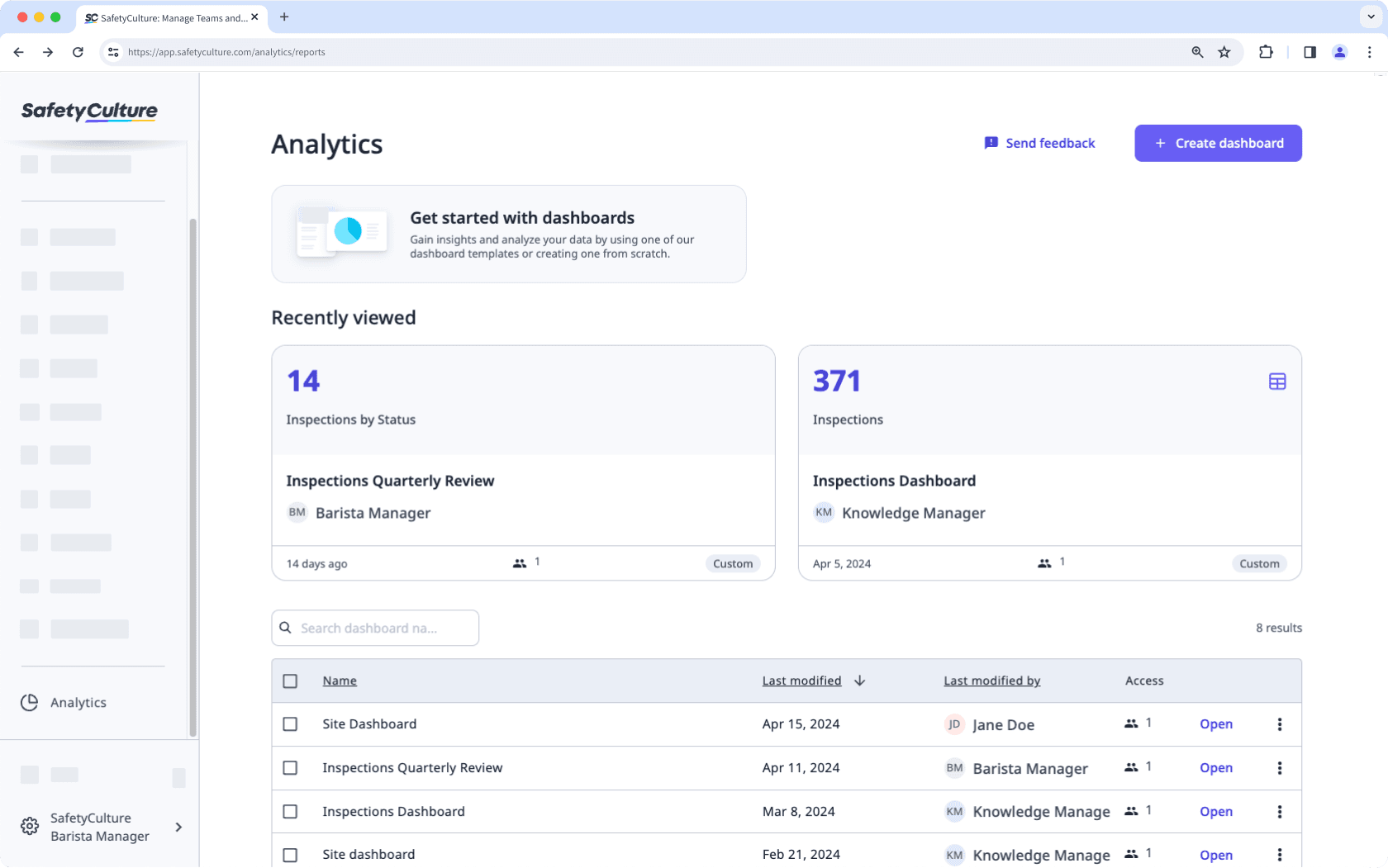Check the Inspections Quarterly Review checkbox
The image size is (1388, 868).
[x=290, y=767]
